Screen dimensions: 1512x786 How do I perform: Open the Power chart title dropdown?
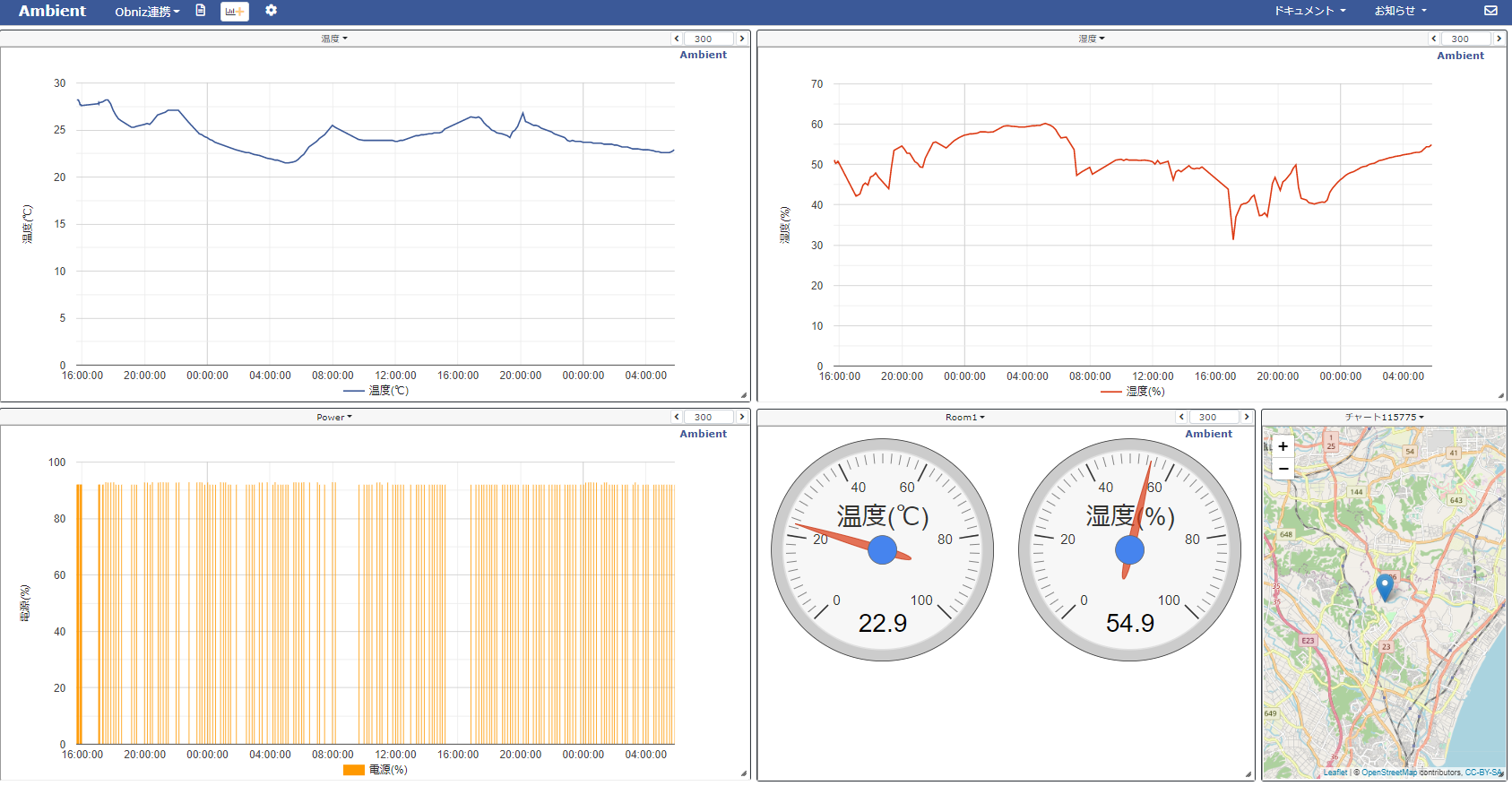pos(334,418)
